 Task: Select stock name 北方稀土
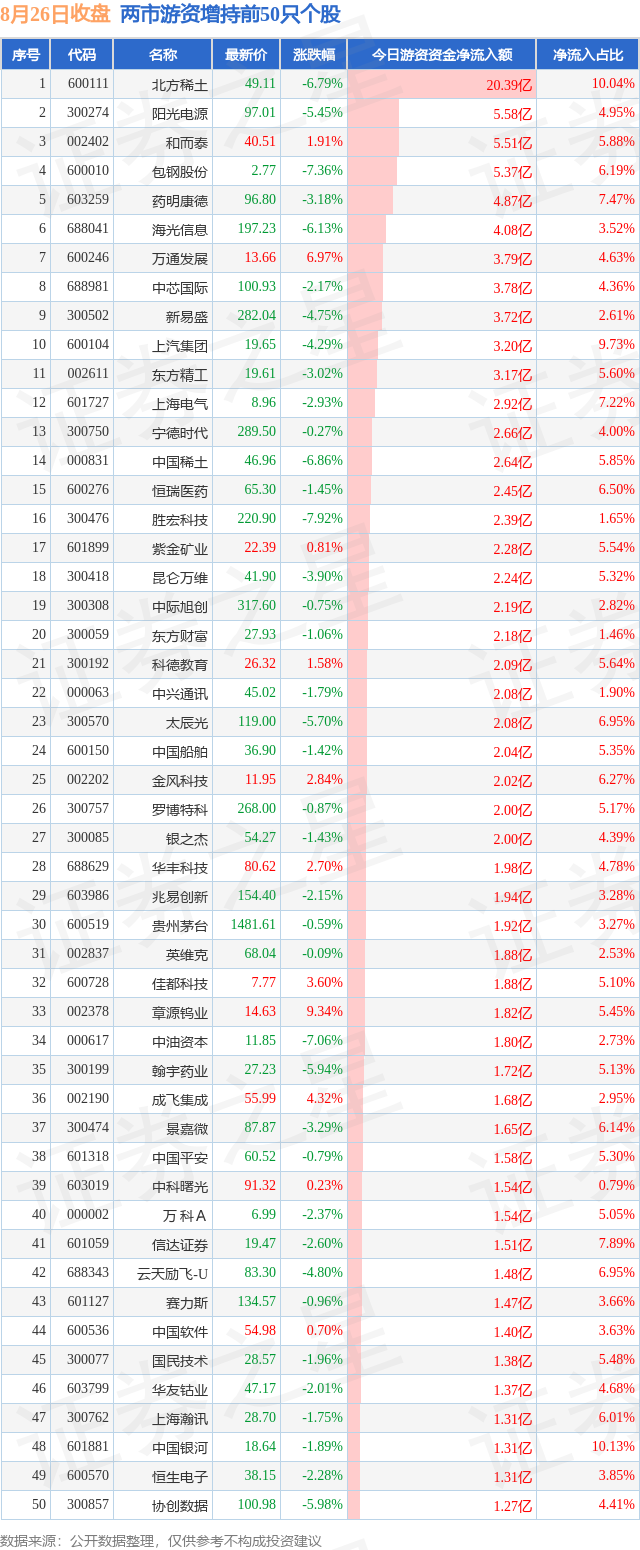180,85
